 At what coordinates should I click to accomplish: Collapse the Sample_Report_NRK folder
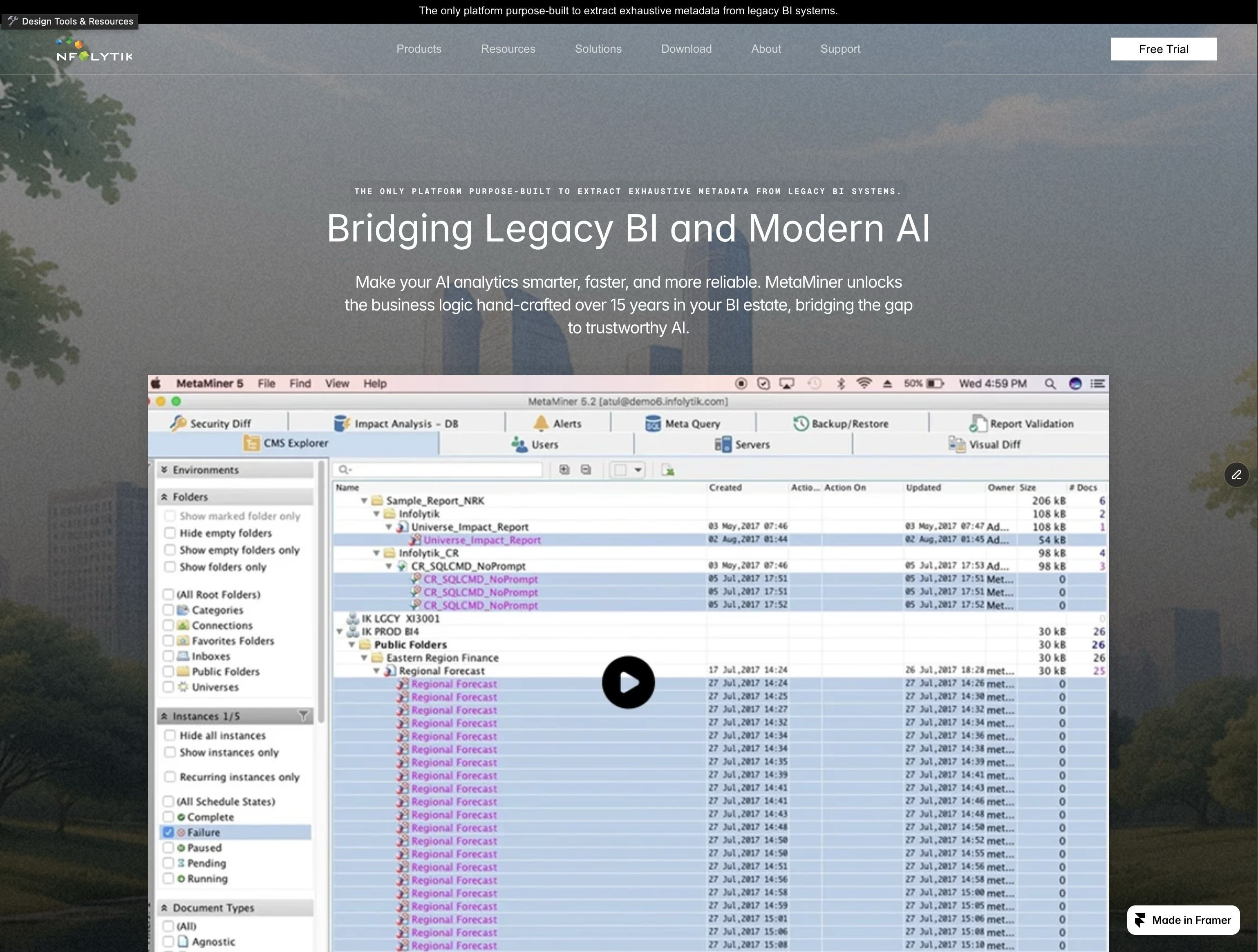coord(364,501)
